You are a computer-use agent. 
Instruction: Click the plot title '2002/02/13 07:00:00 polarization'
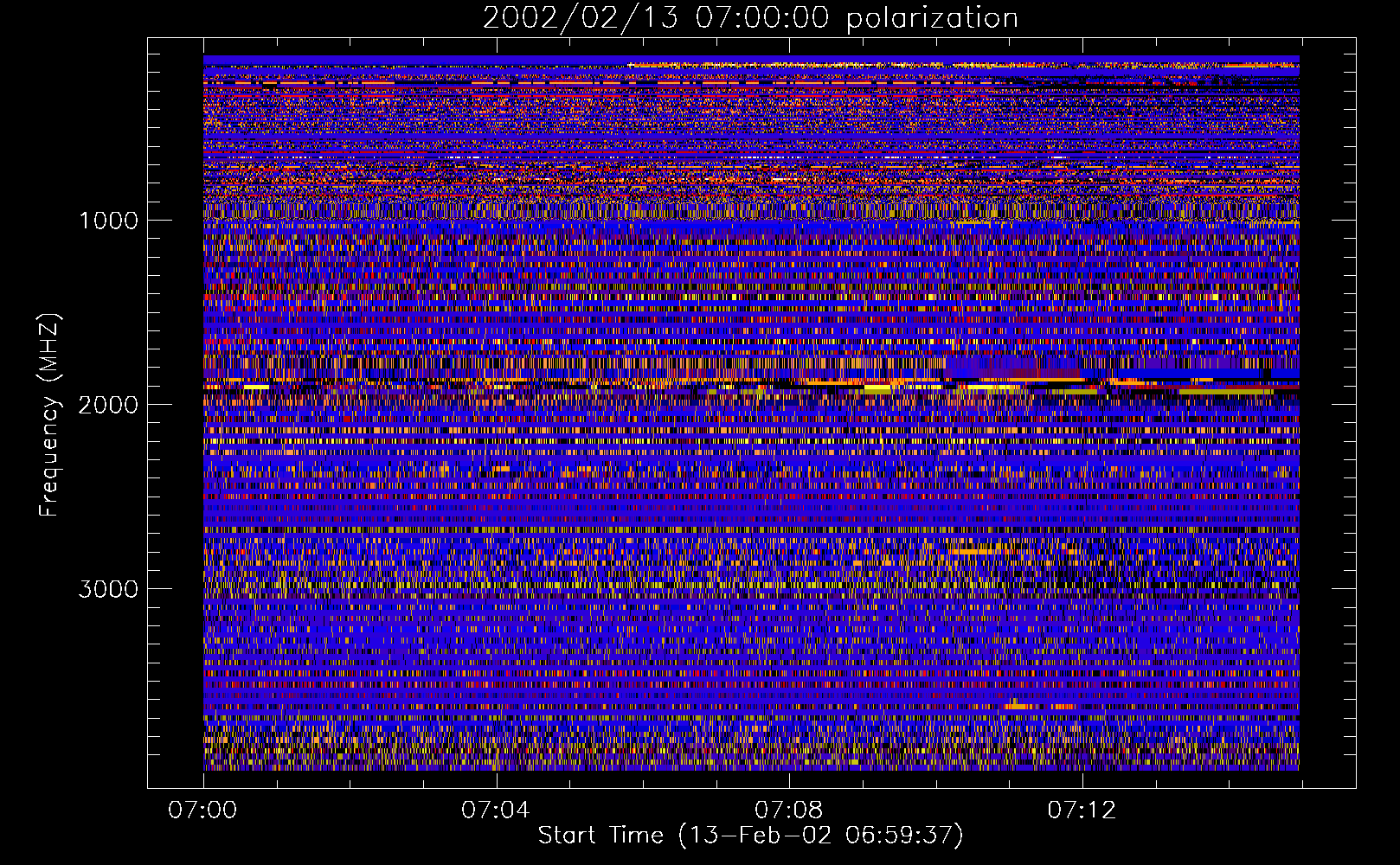[x=750, y=18]
